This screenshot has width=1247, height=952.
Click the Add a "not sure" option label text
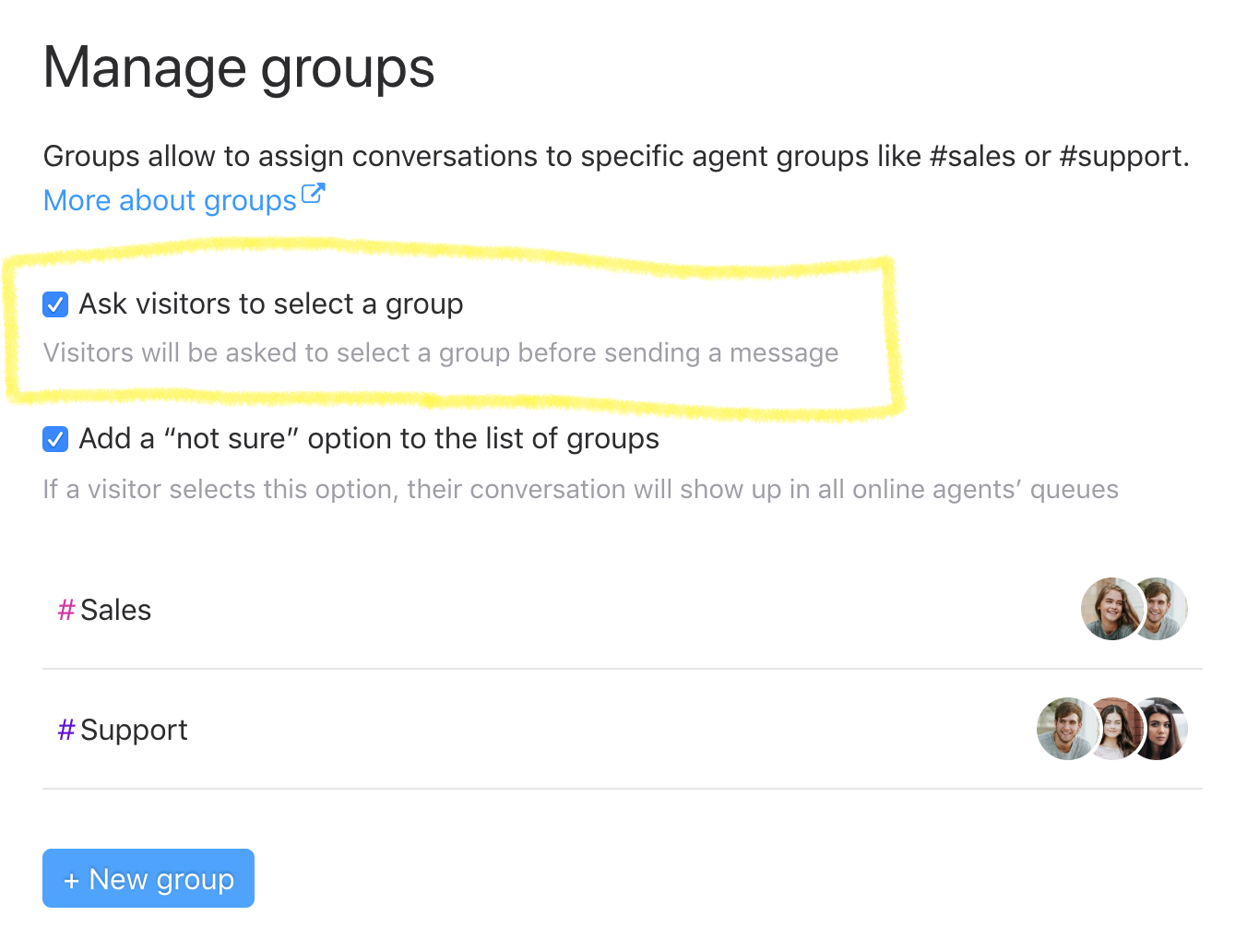[369, 439]
